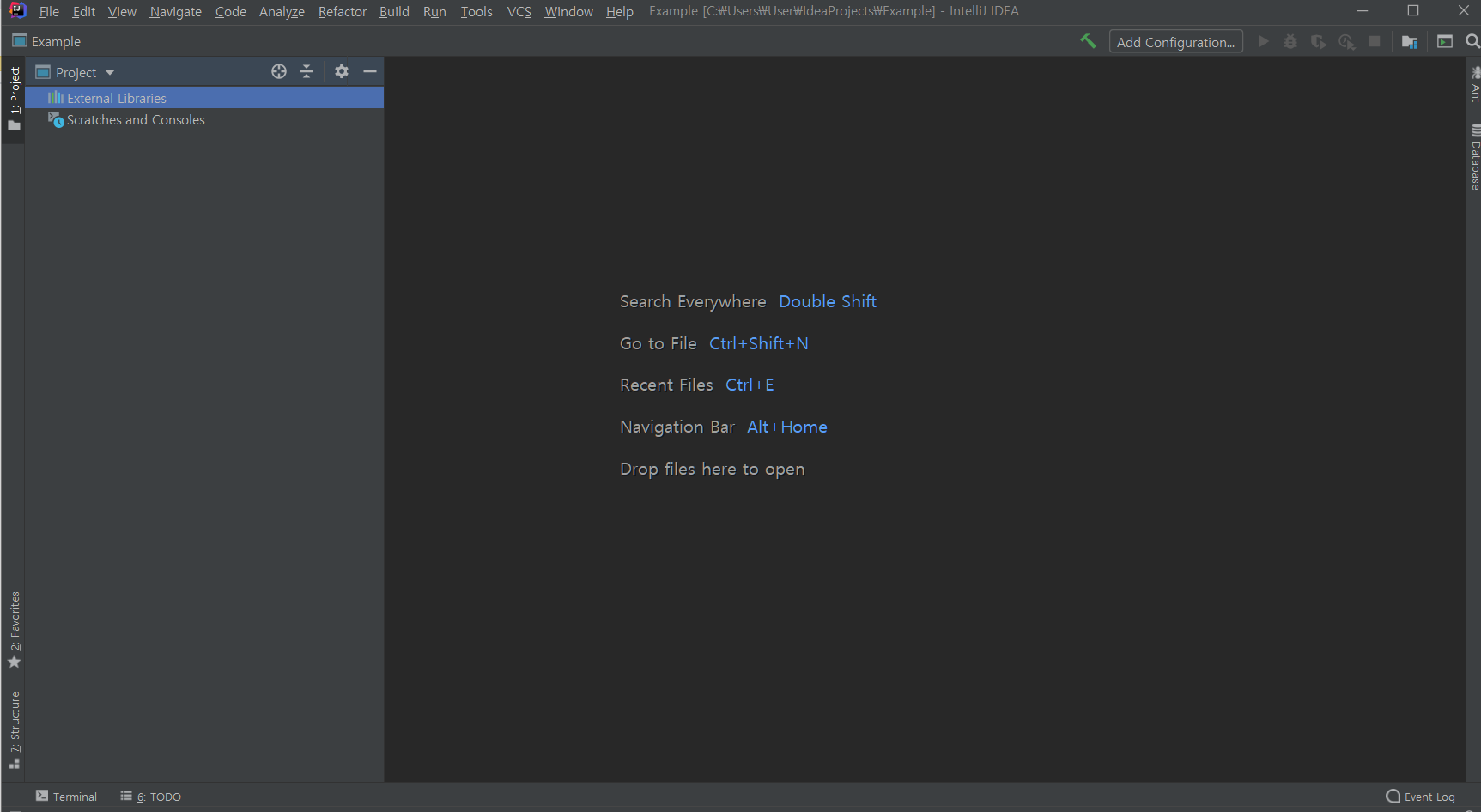Click Ctrl+Shift+N shortcut text
Screen dimensions: 1481x812
click(759, 343)
